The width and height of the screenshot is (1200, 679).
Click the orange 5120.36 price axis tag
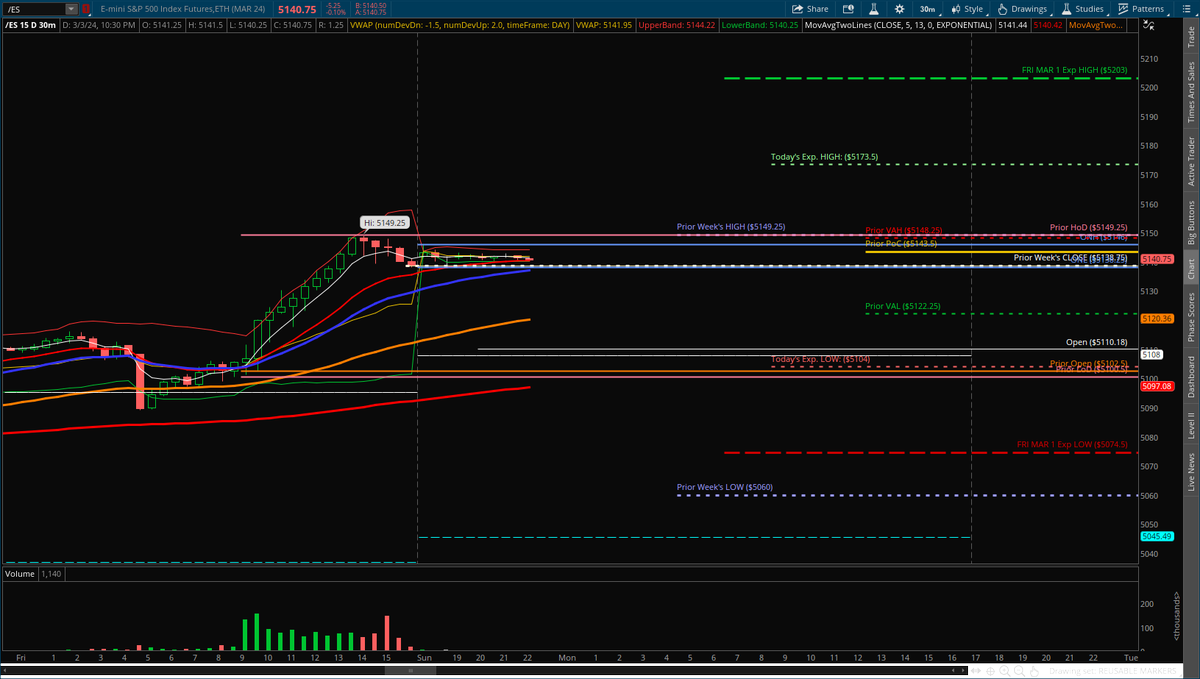coord(1156,319)
